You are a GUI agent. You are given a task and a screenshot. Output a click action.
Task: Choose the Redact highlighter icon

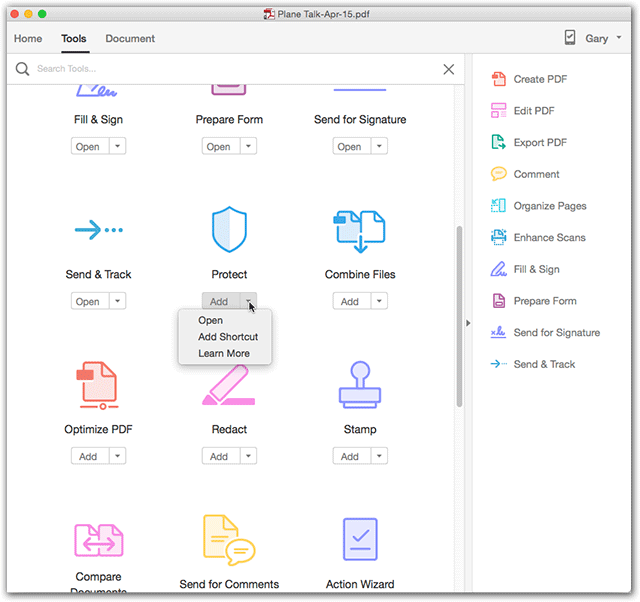pyautogui.click(x=228, y=385)
